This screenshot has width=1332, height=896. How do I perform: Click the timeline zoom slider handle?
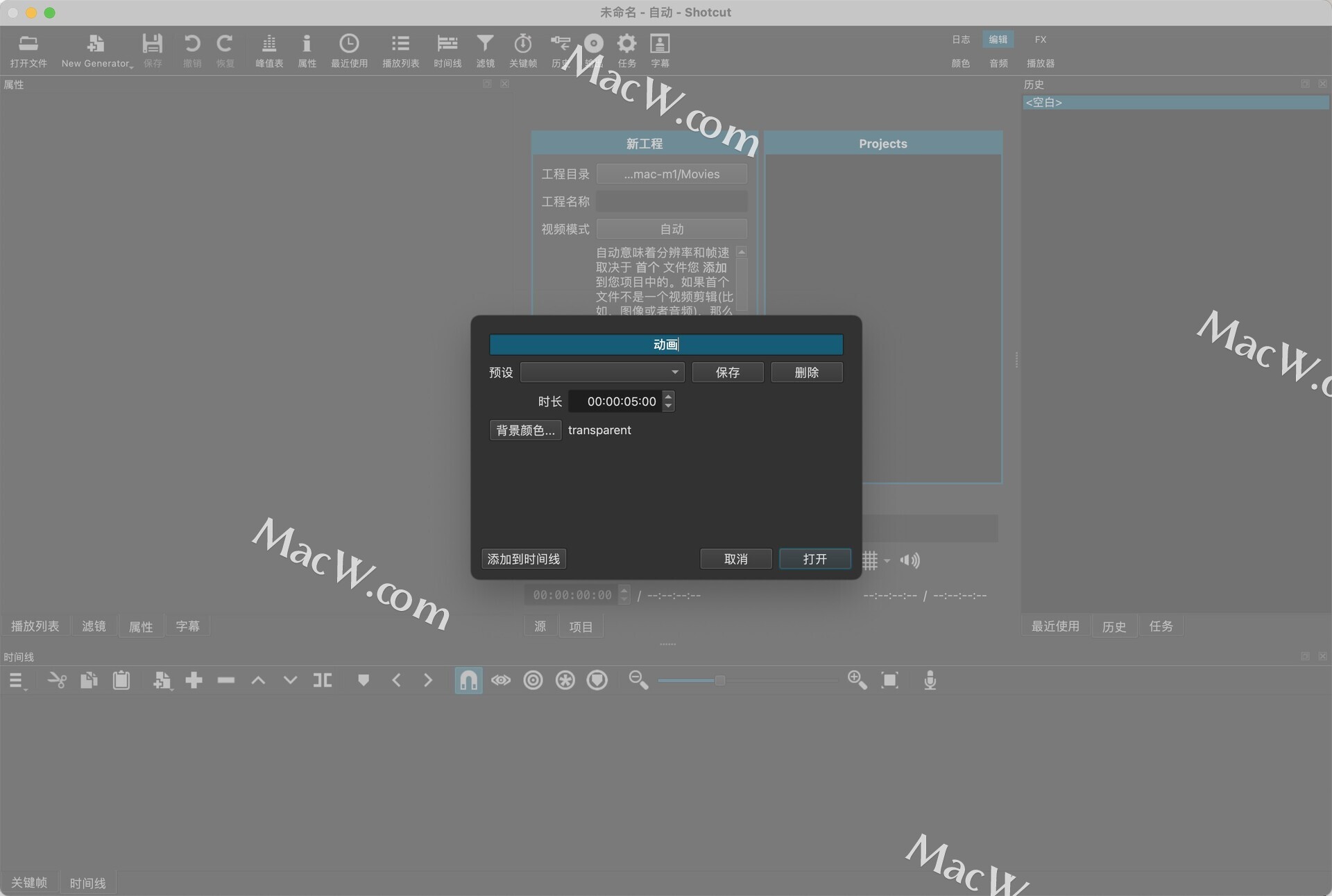point(720,680)
